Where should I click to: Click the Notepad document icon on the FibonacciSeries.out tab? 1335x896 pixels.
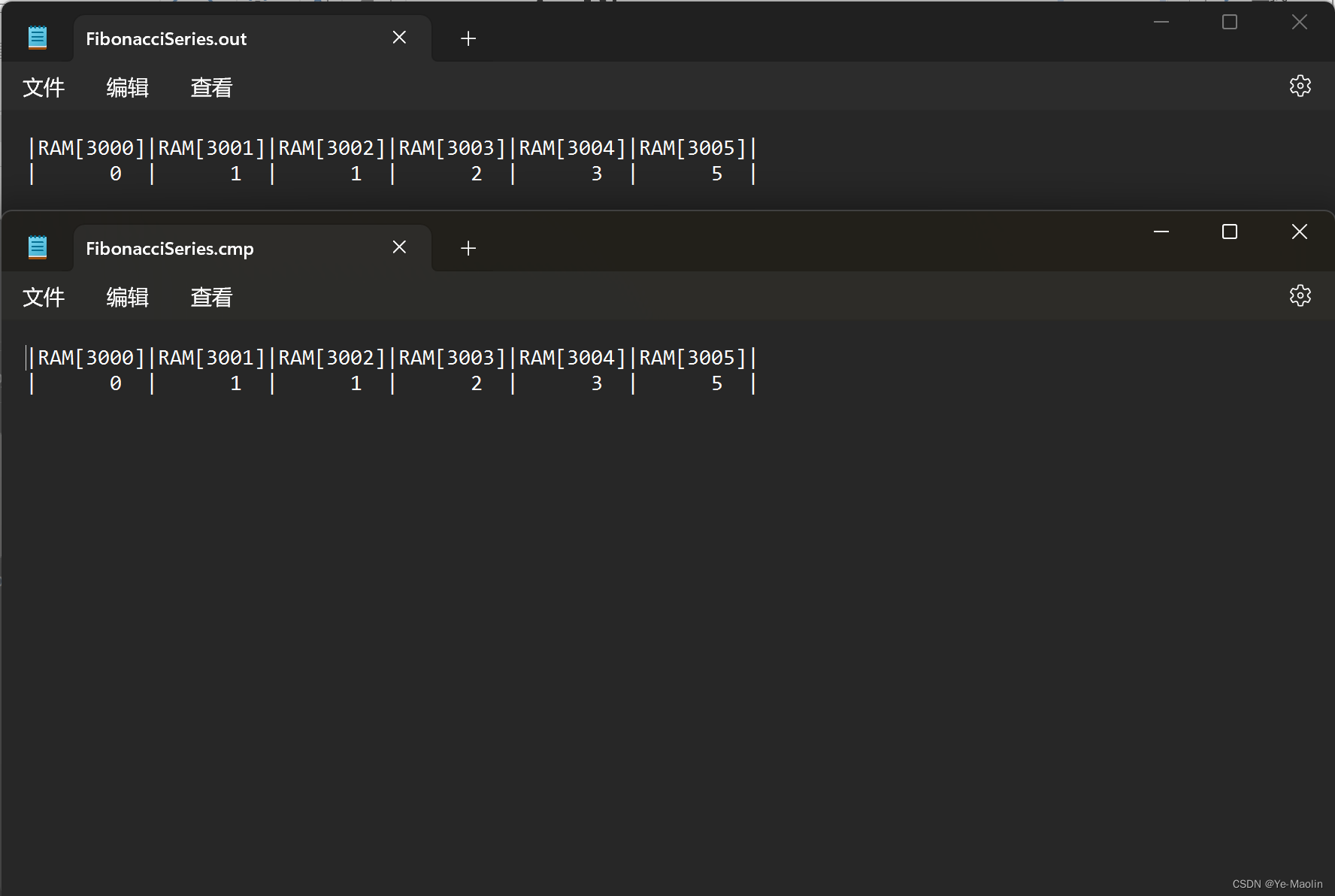[x=38, y=37]
